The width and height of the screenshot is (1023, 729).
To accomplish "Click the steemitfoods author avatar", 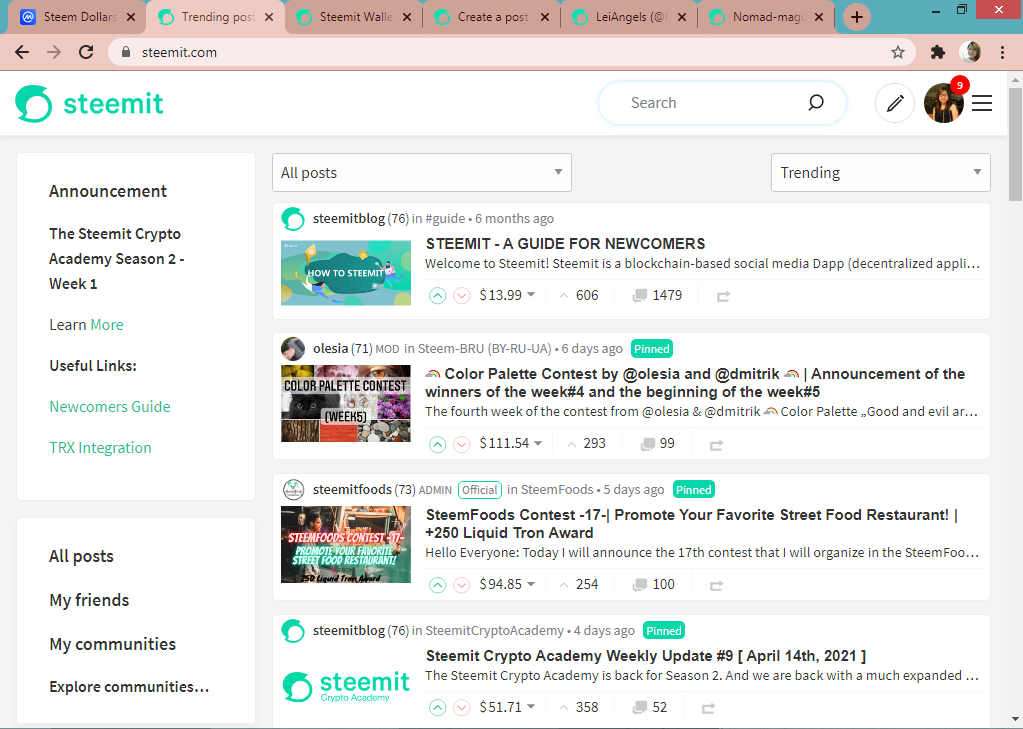I will tap(293, 489).
